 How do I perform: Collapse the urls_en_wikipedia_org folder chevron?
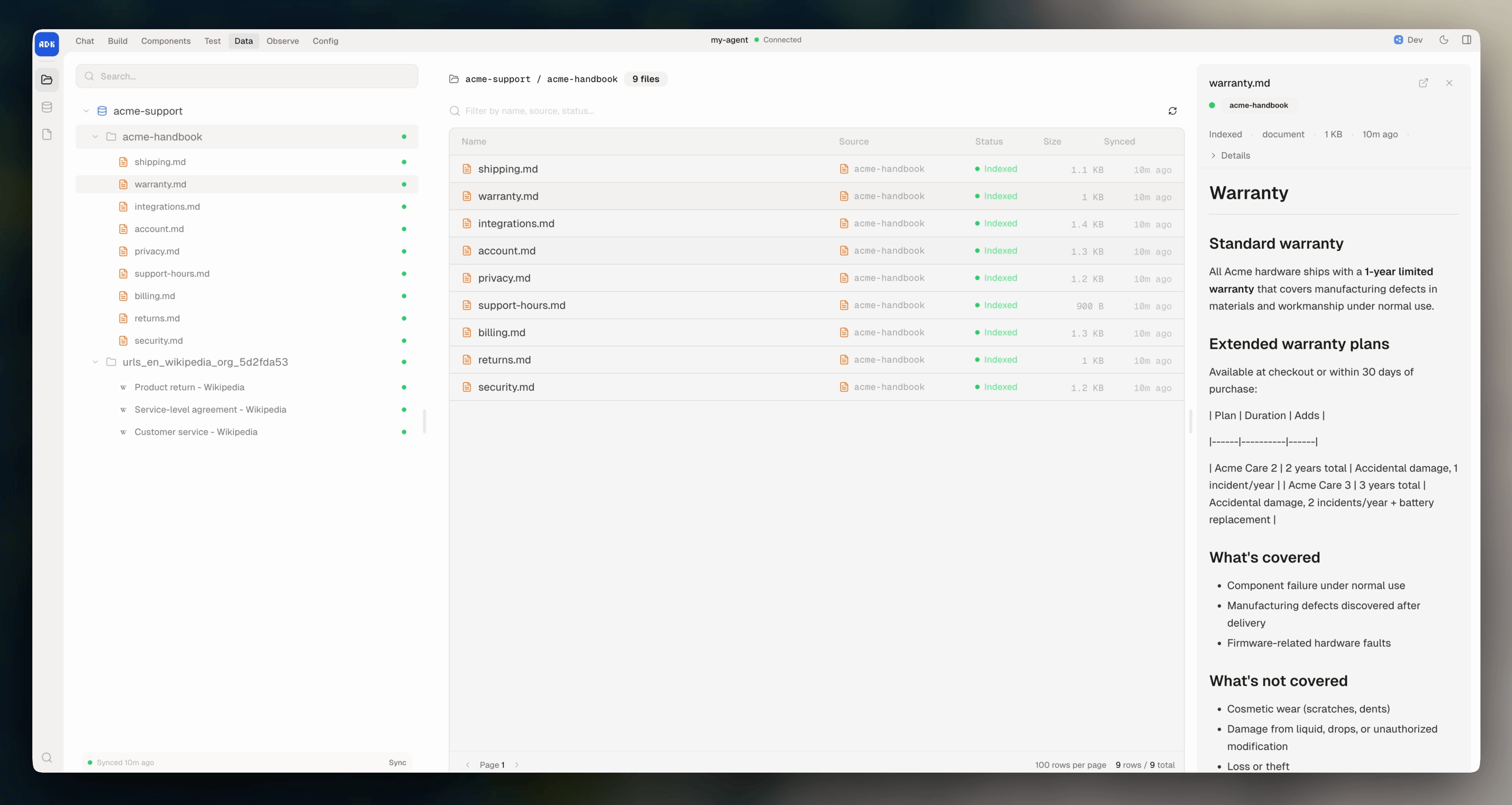click(95, 362)
